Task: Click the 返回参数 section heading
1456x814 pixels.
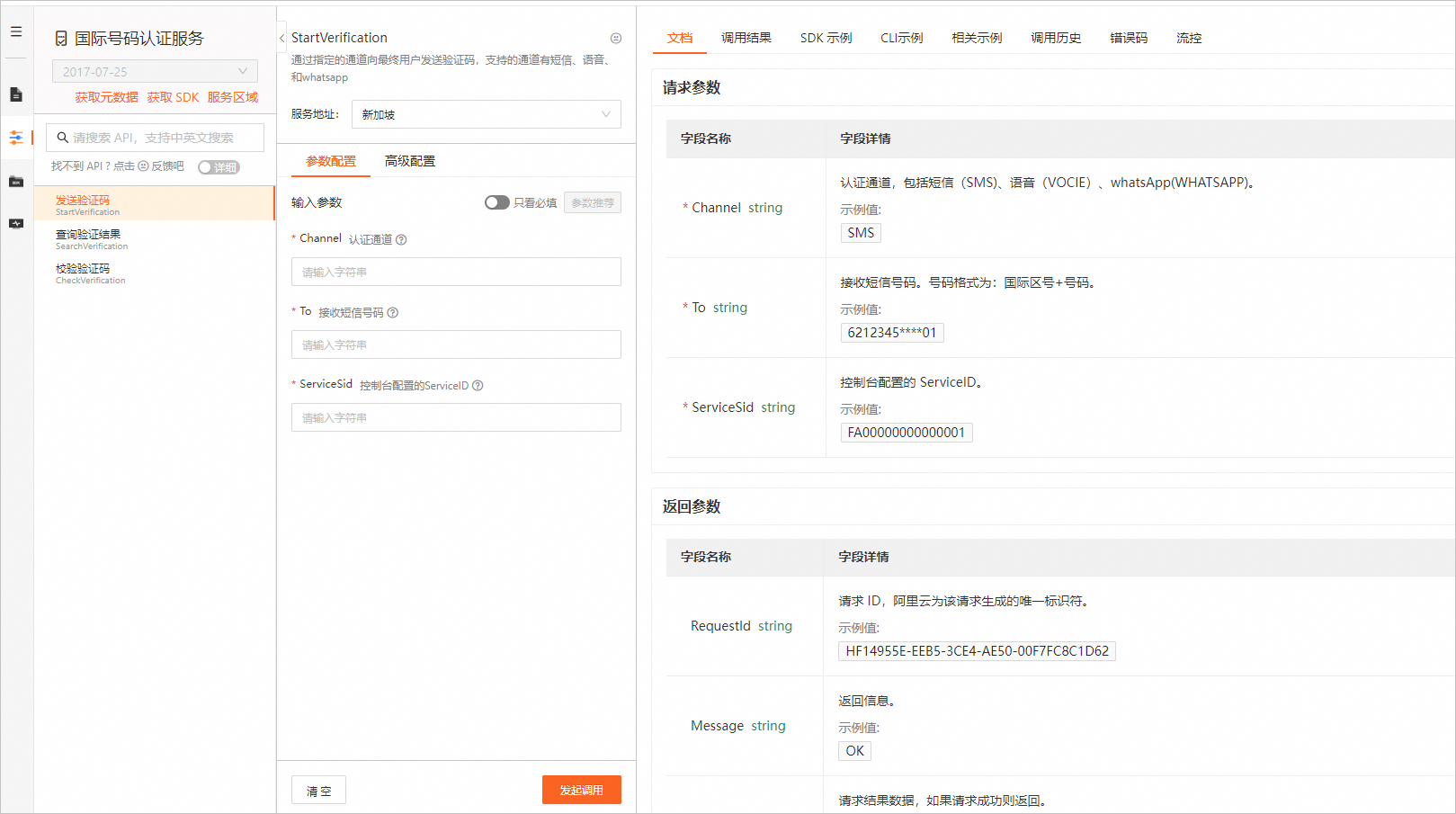Action: pos(692,506)
